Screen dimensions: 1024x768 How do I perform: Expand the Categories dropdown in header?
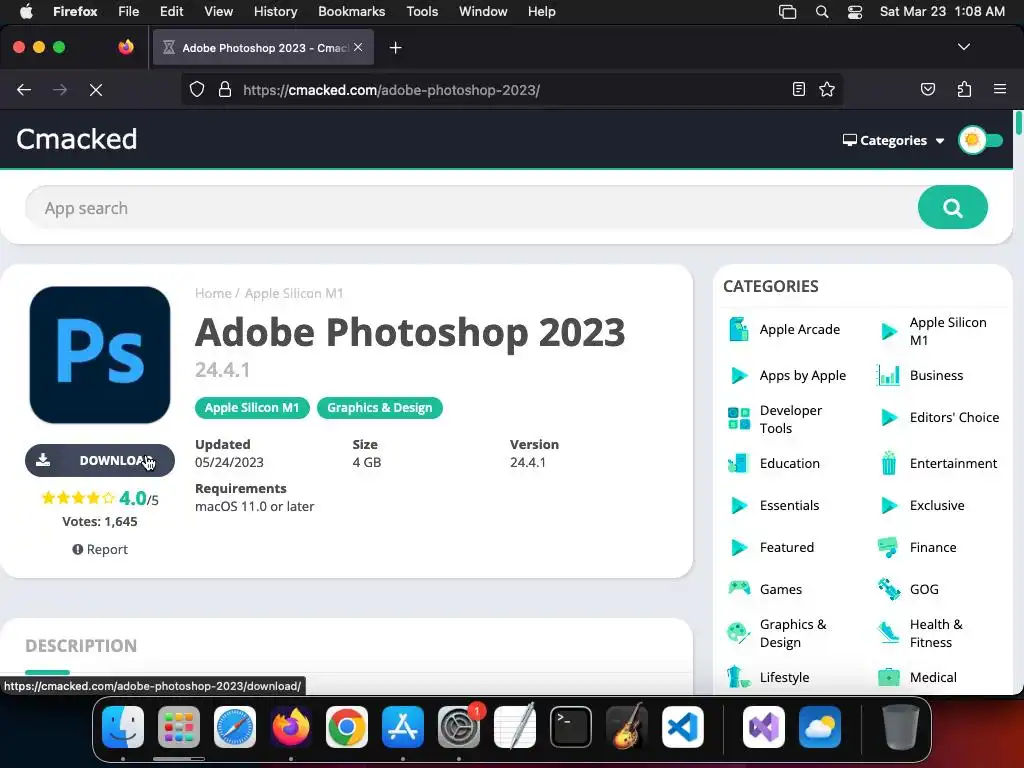coord(893,140)
